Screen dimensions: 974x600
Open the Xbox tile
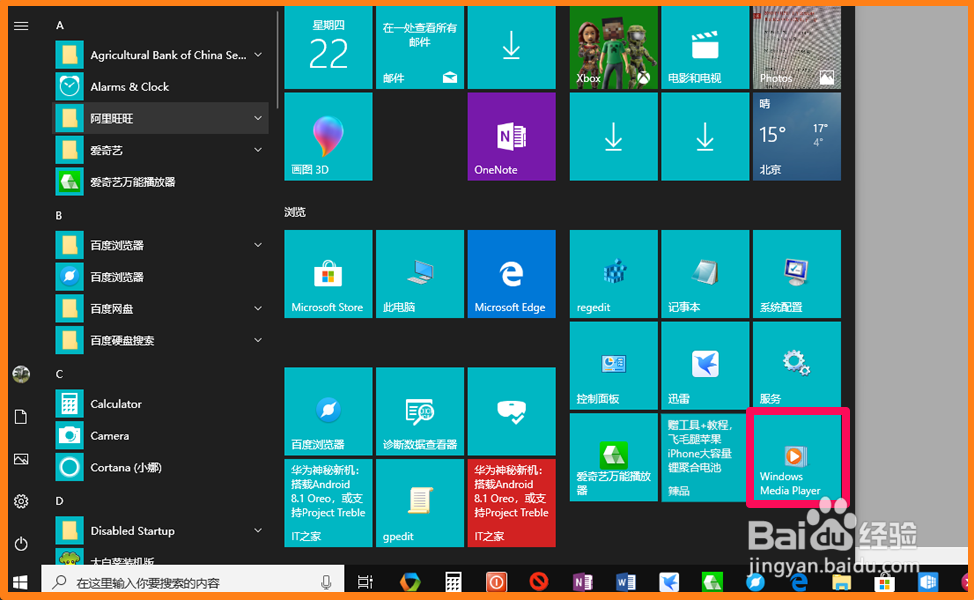point(613,47)
